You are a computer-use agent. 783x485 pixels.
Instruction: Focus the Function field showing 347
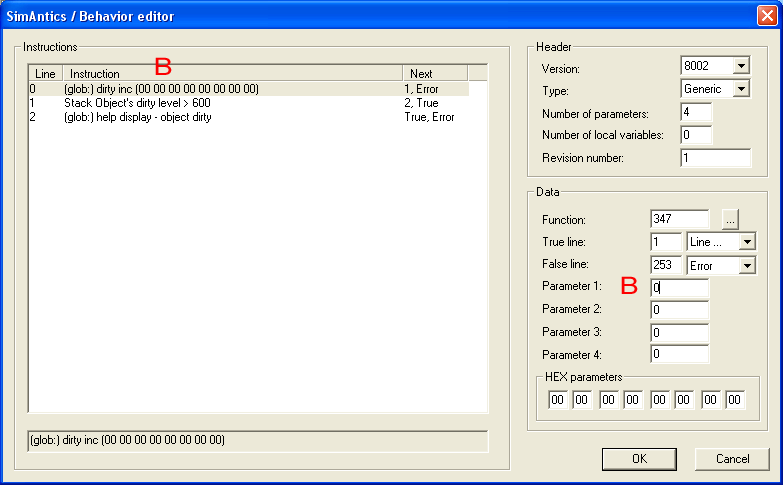pos(680,219)
